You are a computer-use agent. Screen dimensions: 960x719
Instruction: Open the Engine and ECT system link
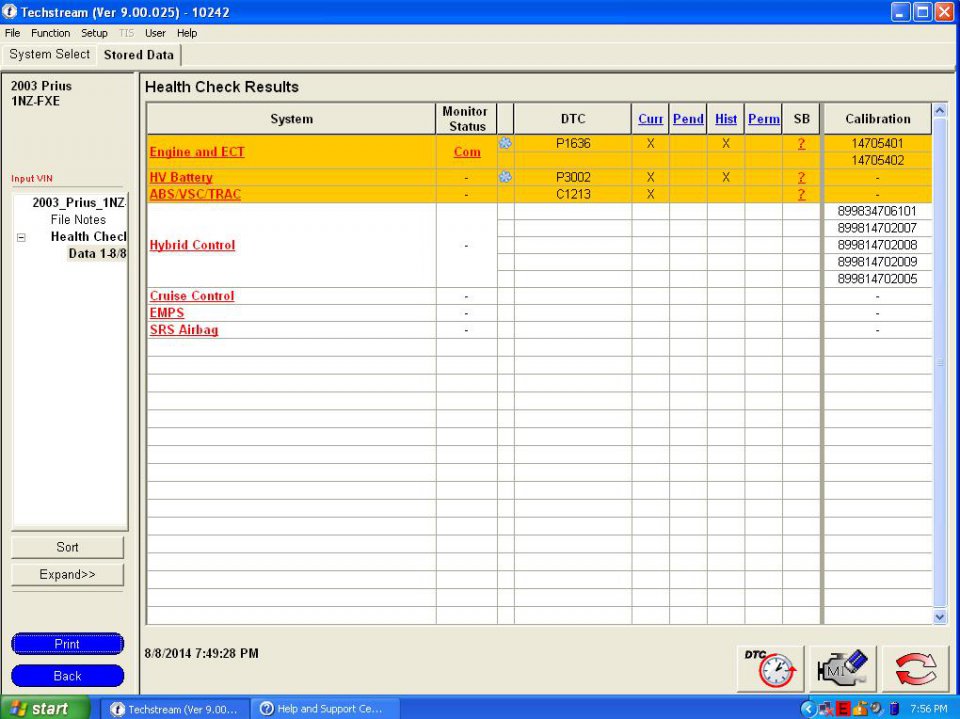(x=197, y=152)
